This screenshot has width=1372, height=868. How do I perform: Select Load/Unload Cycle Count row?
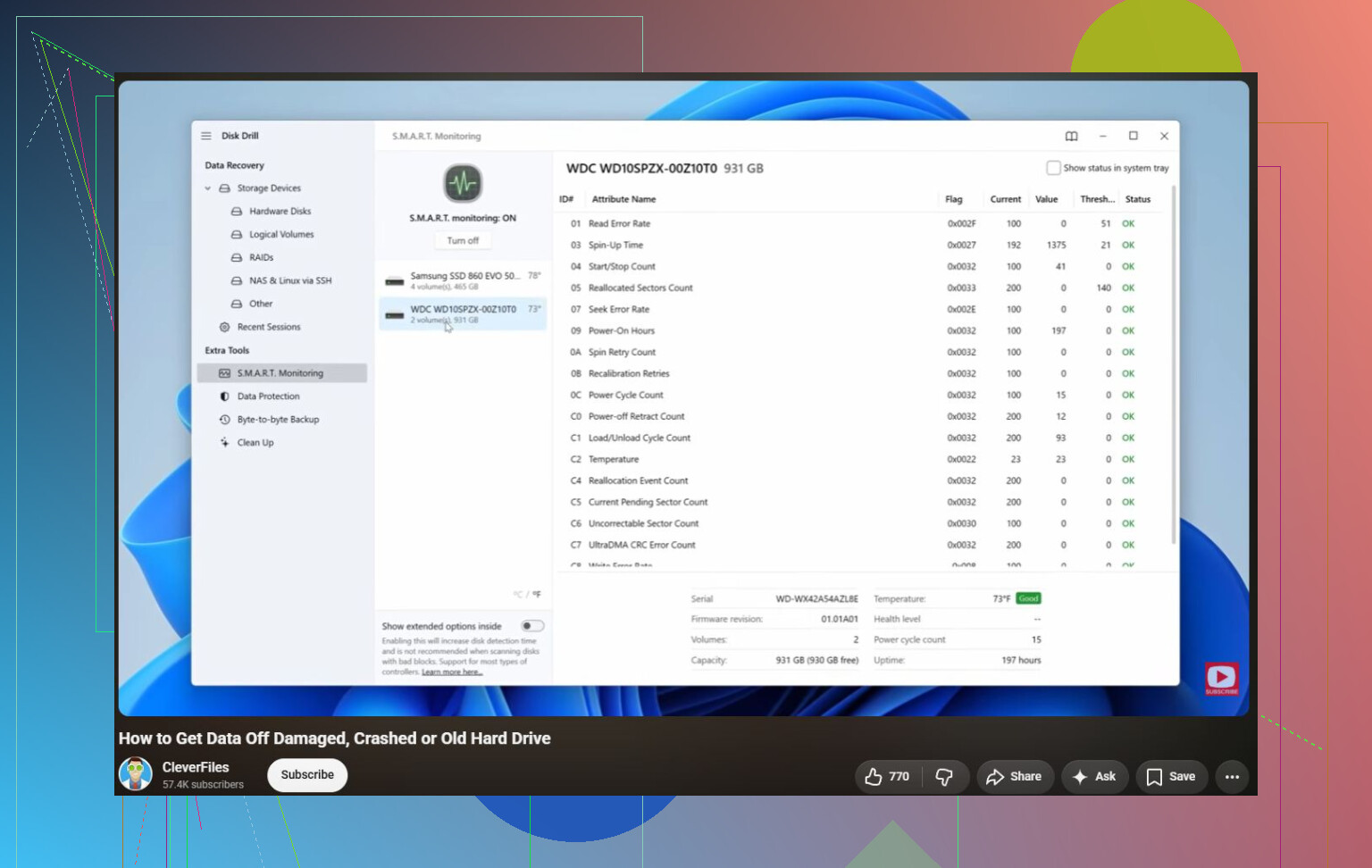(861, 438)
